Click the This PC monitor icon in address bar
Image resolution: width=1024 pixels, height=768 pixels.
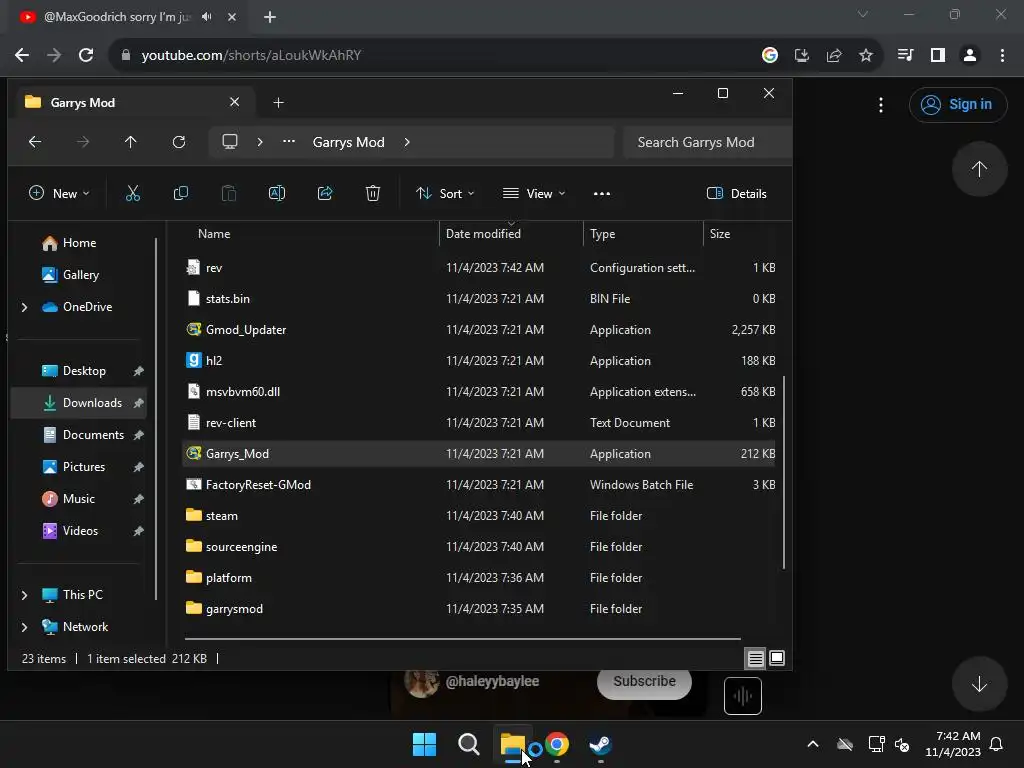coord(230,142)
